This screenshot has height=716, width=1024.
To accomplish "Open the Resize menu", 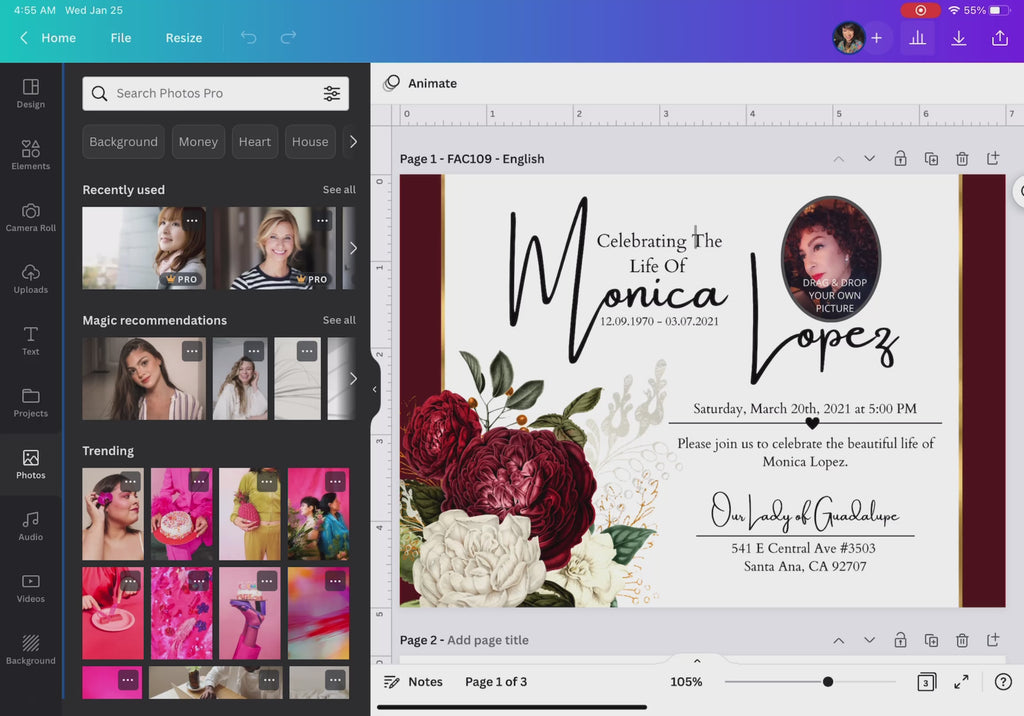I will [x=184, y=38].
